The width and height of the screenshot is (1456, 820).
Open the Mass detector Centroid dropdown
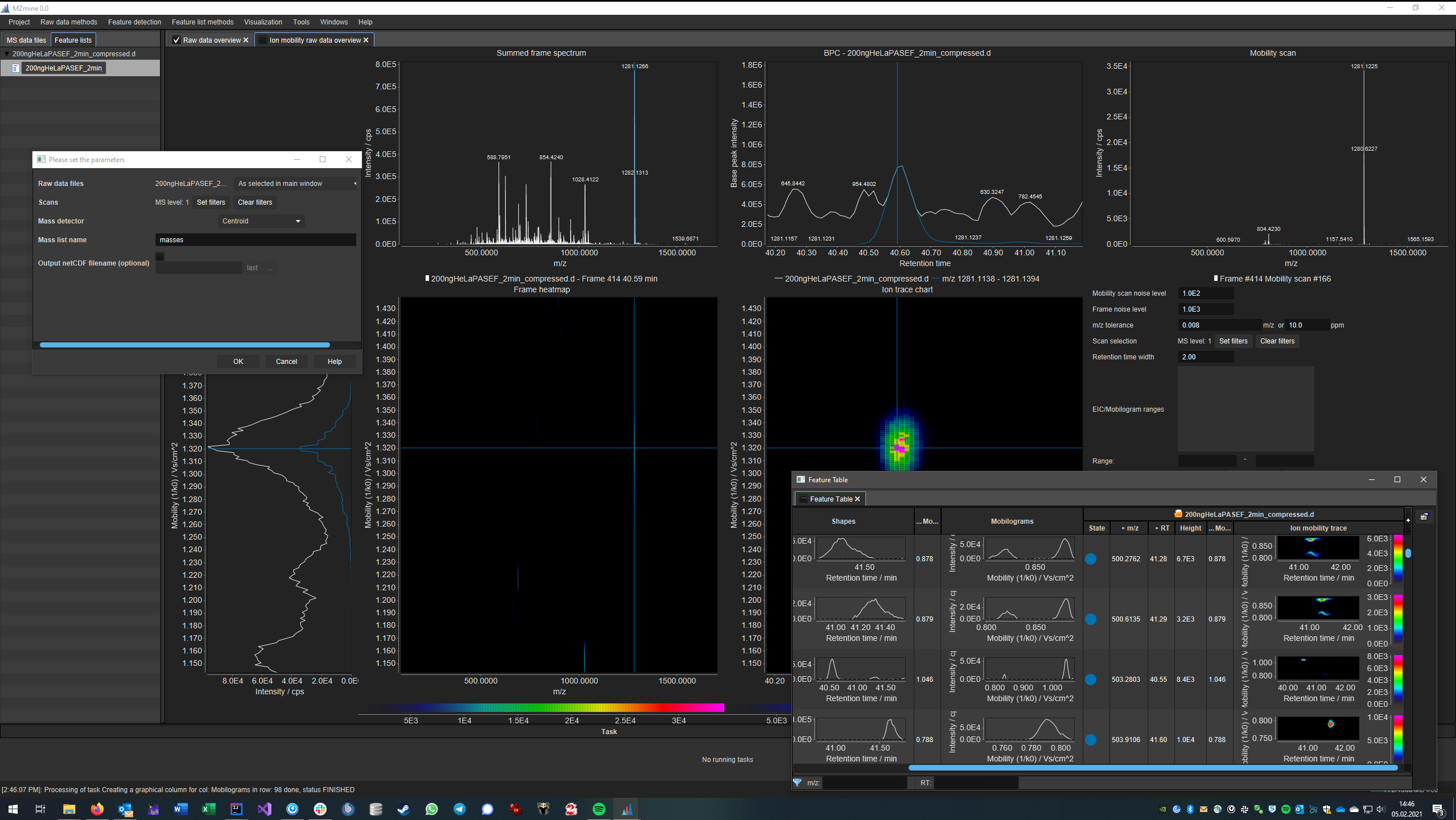click(x=262, y=221)
